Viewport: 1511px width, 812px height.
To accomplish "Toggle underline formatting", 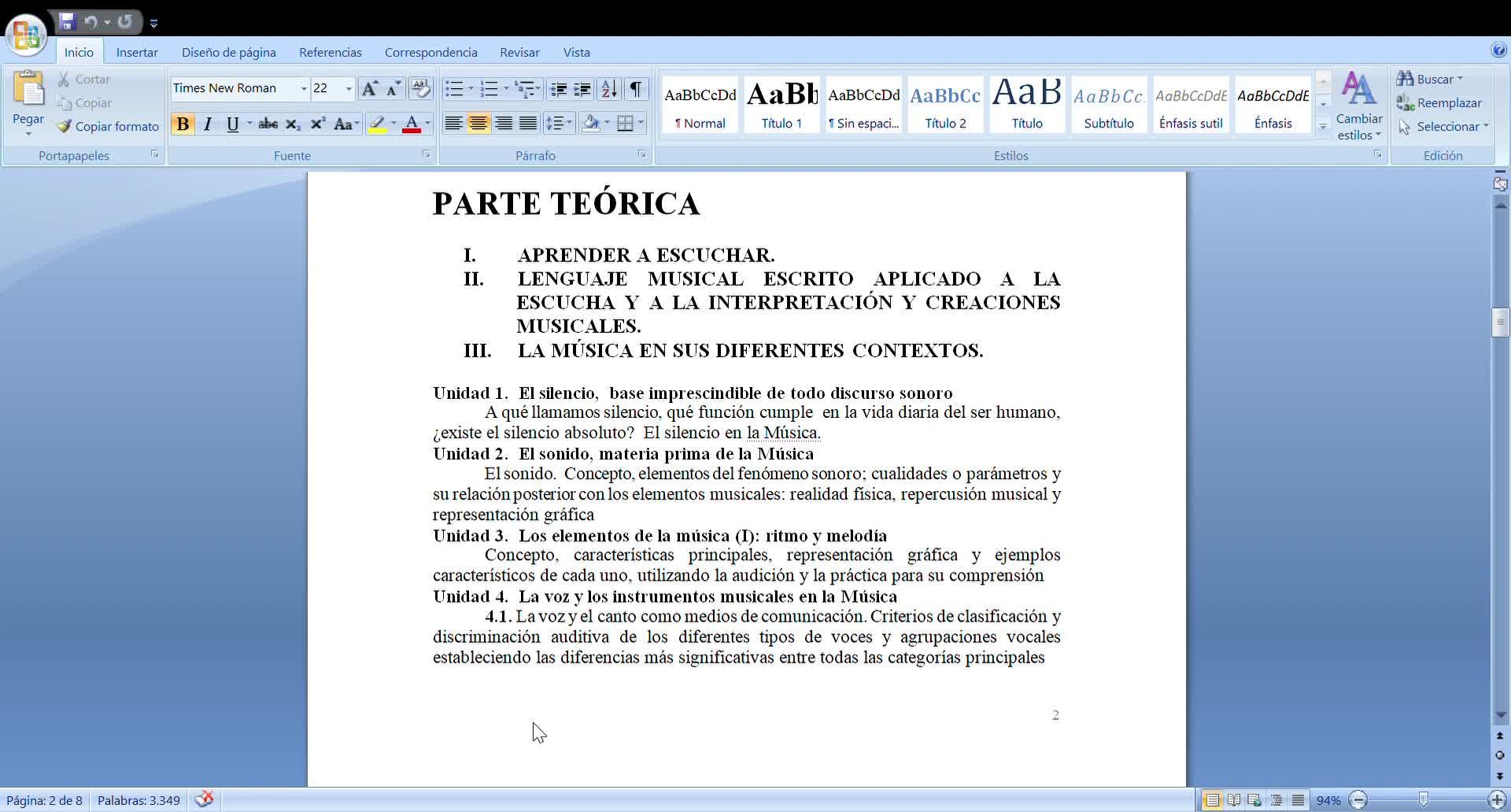I will point(232,124).
